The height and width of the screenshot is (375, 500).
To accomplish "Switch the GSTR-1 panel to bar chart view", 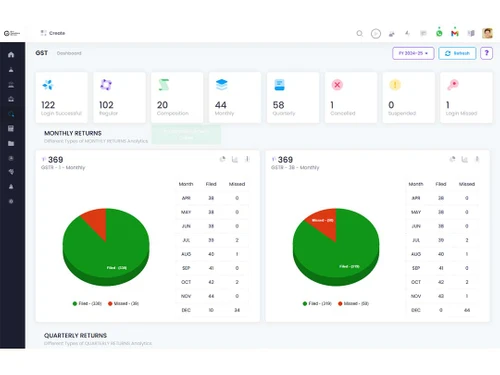I will (235, 159).
